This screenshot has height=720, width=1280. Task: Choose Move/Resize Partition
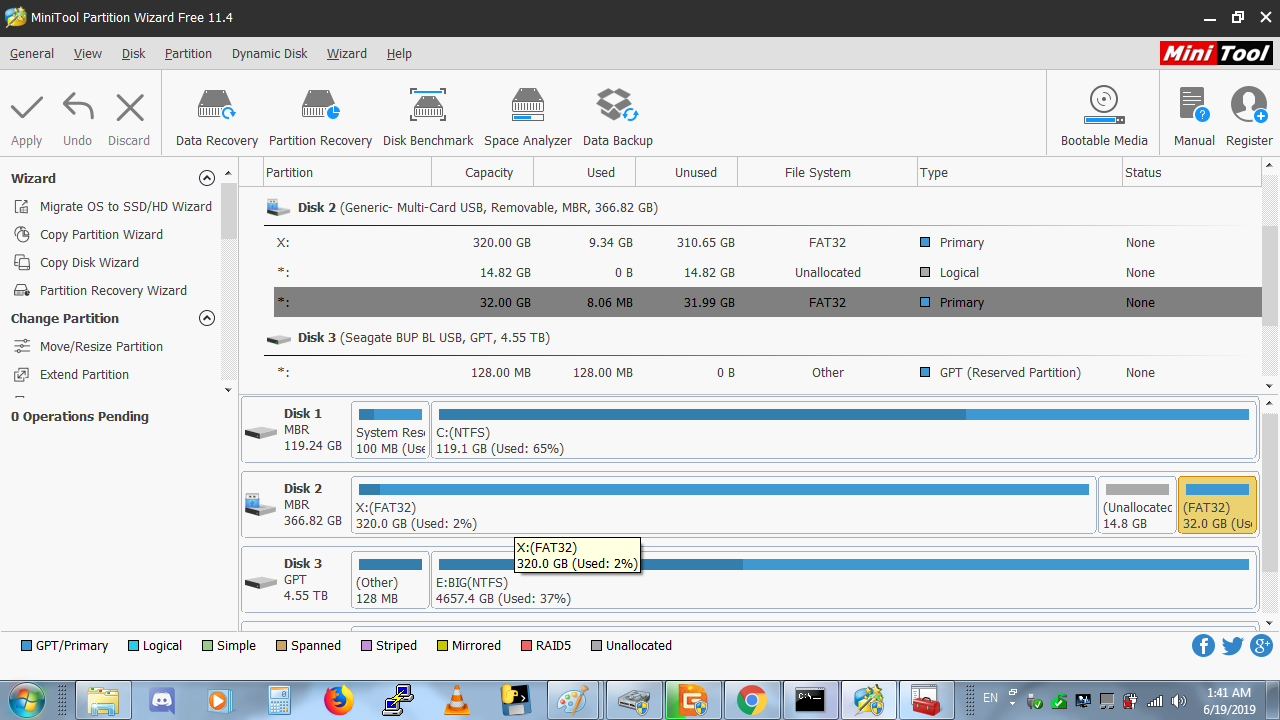tap(101, 346)
